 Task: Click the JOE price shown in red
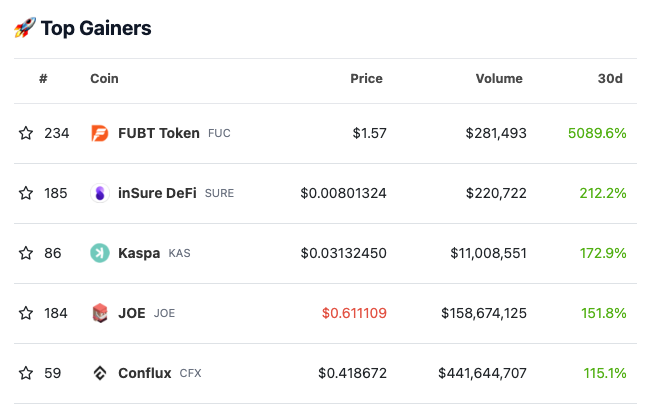pos(354,313)
